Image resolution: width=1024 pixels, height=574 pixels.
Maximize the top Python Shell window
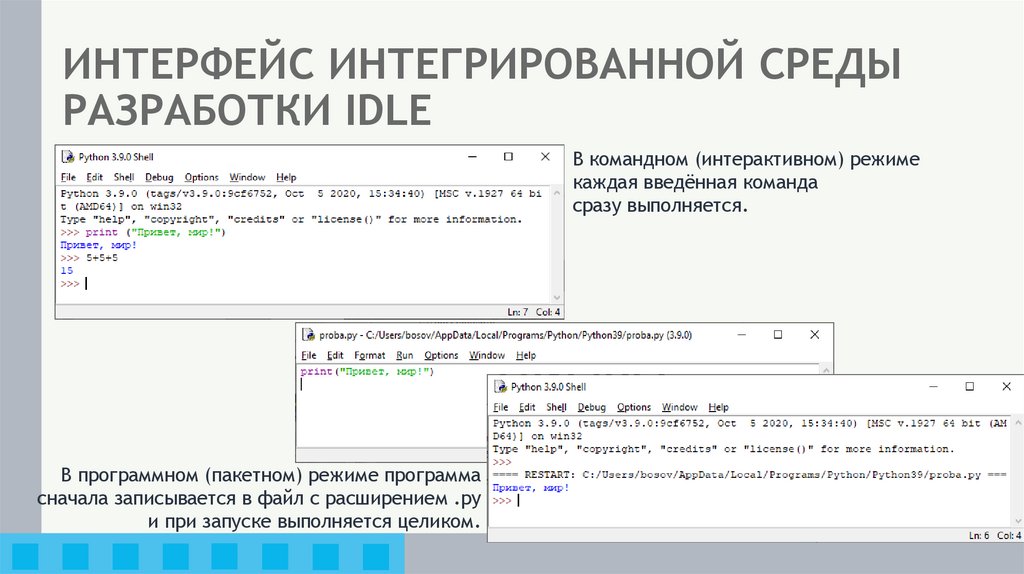pos(508,157)
